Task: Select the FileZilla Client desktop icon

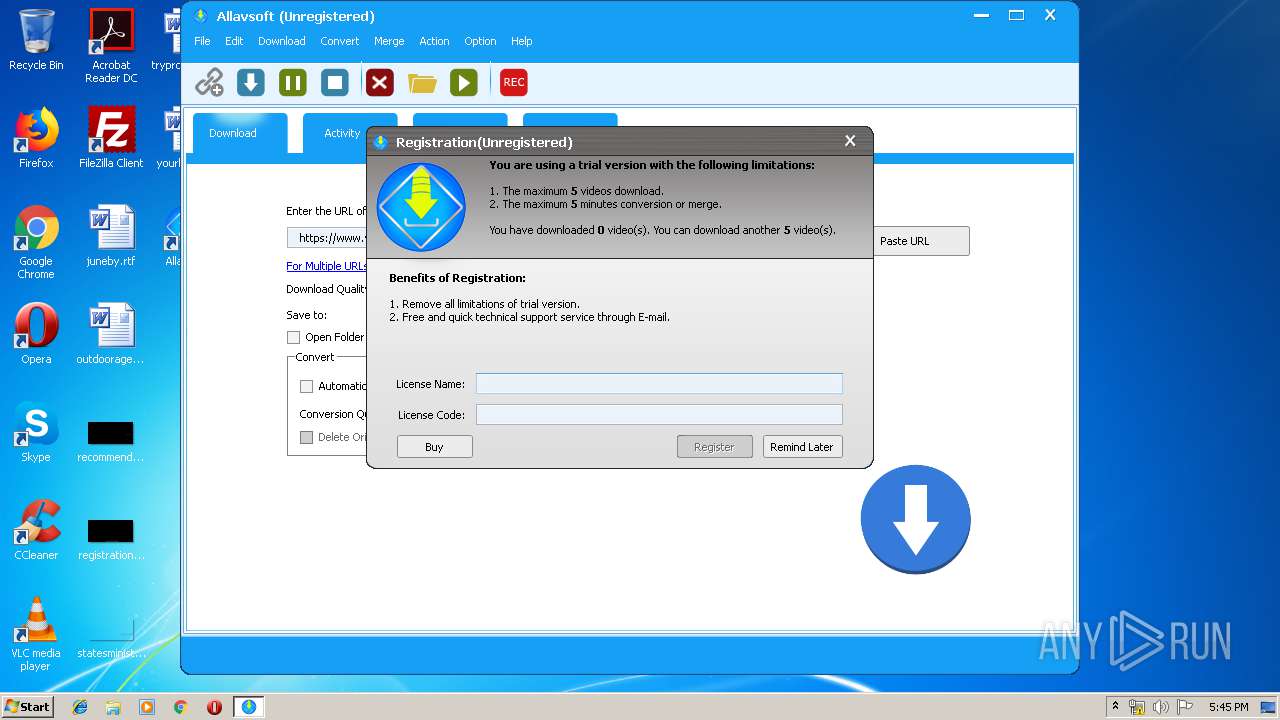Action: [111, 137]
